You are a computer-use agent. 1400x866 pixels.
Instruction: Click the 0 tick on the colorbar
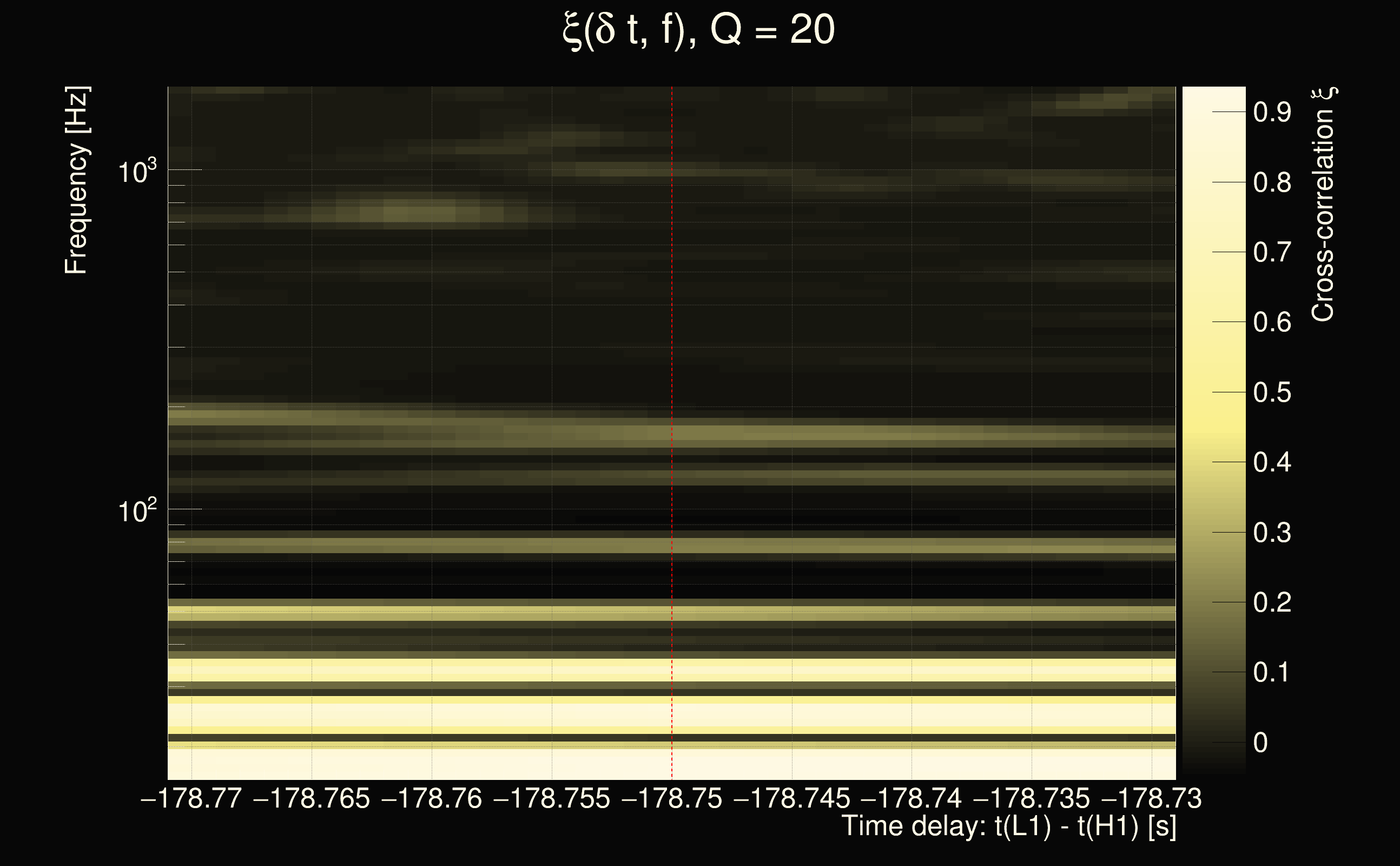(1260, 743)
